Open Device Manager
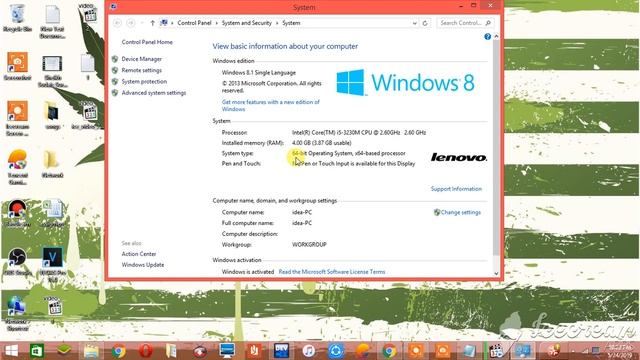The image size is (640, 360). coord(142,59)
